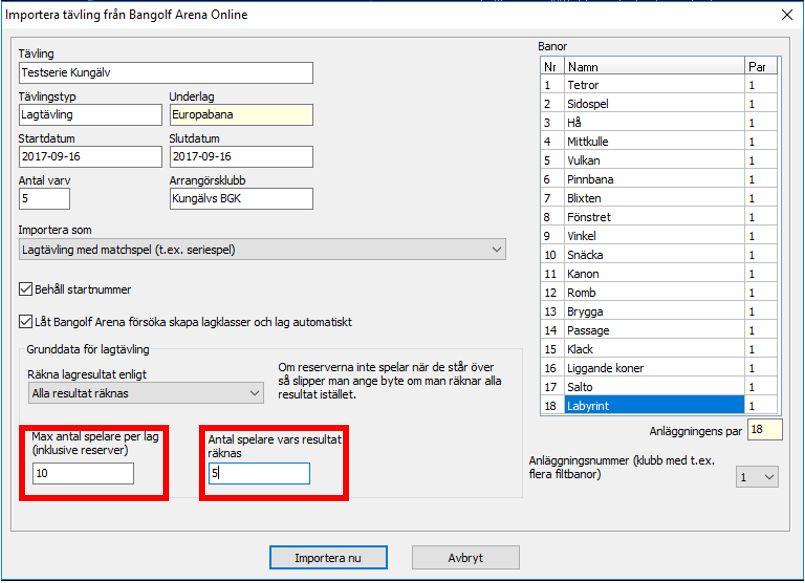Click the Anläggningens par field
The width and height of the screenshot is (805, 583).
tap(765, 430)
